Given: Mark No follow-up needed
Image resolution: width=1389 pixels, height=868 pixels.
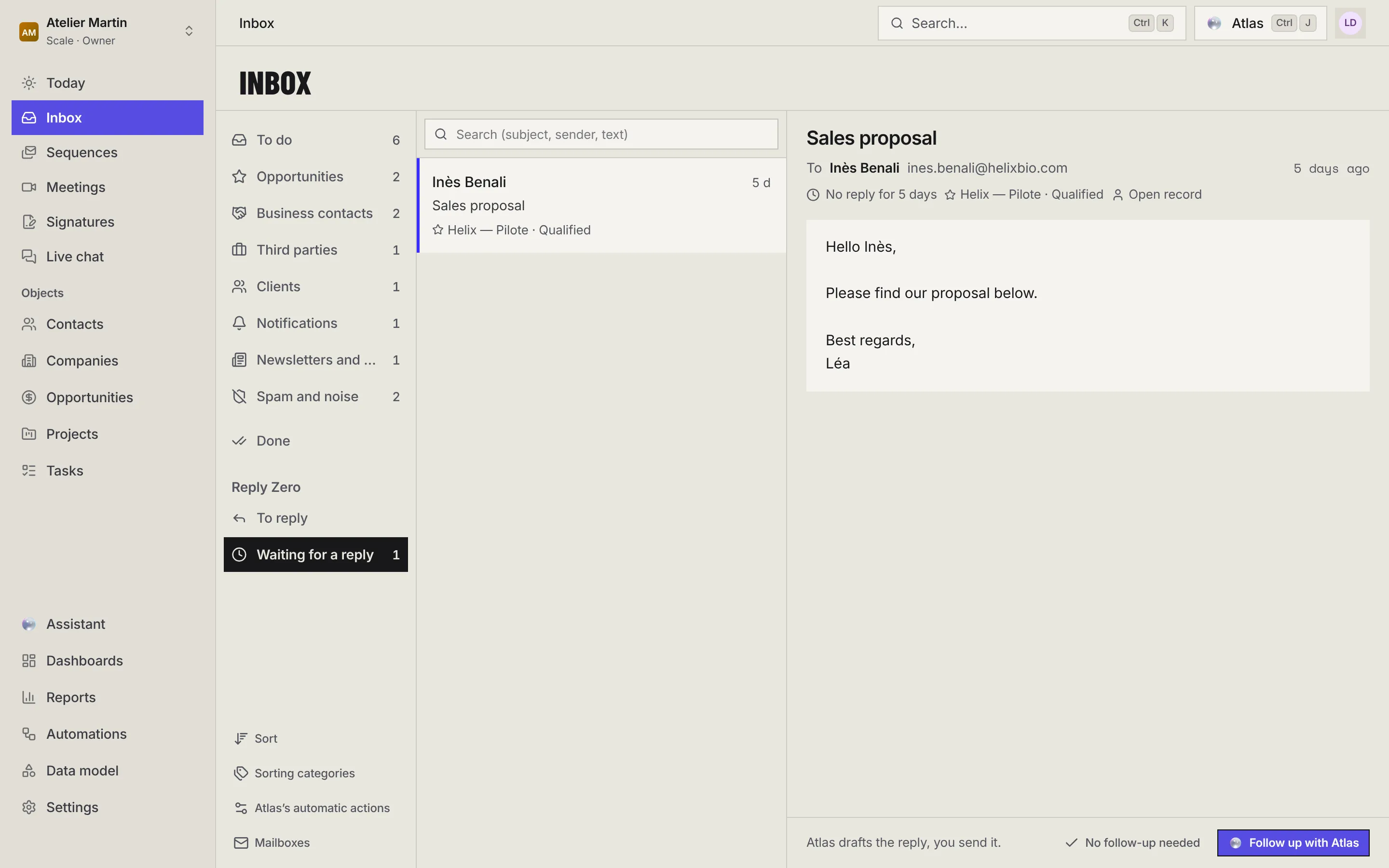Looking at the screenshot, I should click(1132, 843).
